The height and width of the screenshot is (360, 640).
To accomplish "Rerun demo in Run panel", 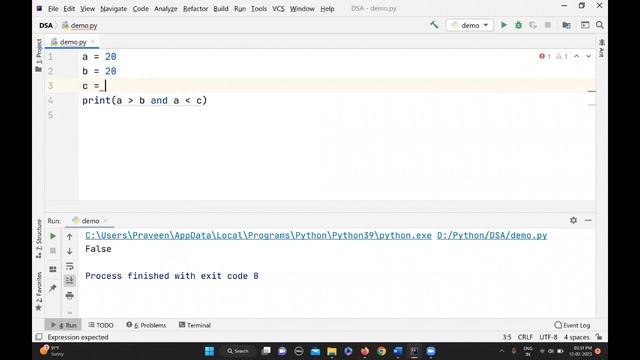I will [53, 236].
